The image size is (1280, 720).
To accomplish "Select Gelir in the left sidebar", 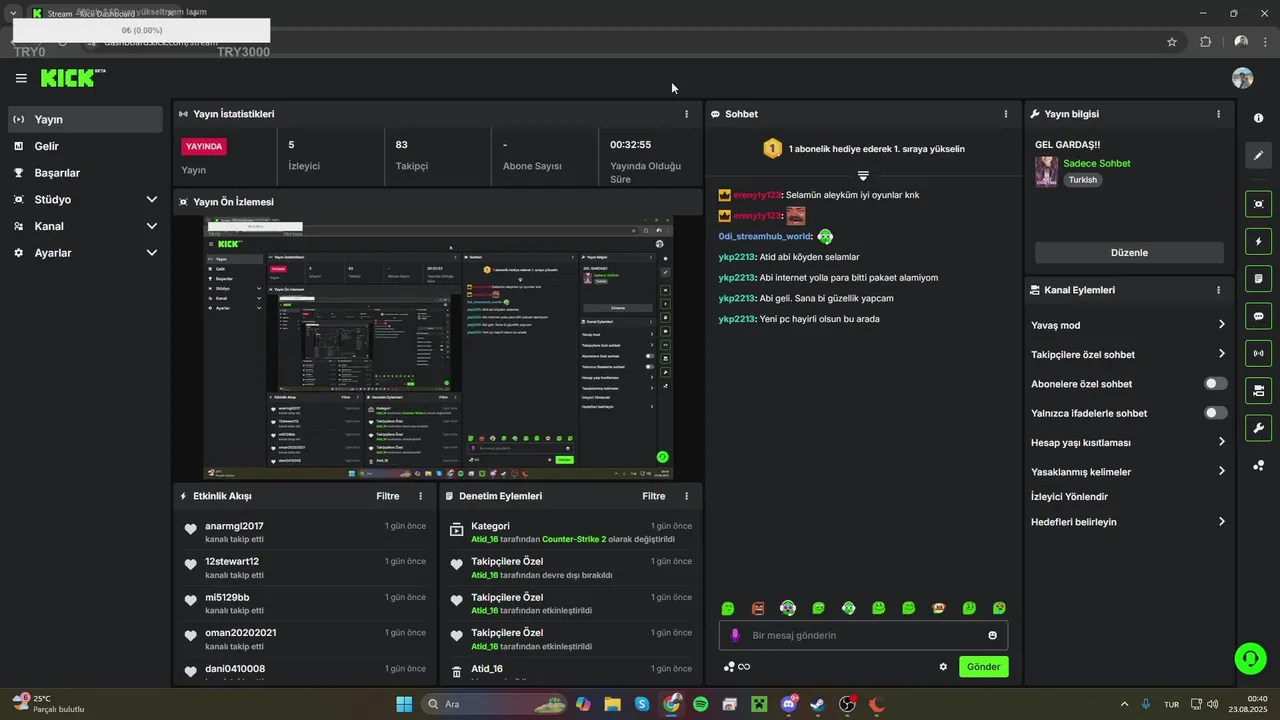I will pos(85,146).
